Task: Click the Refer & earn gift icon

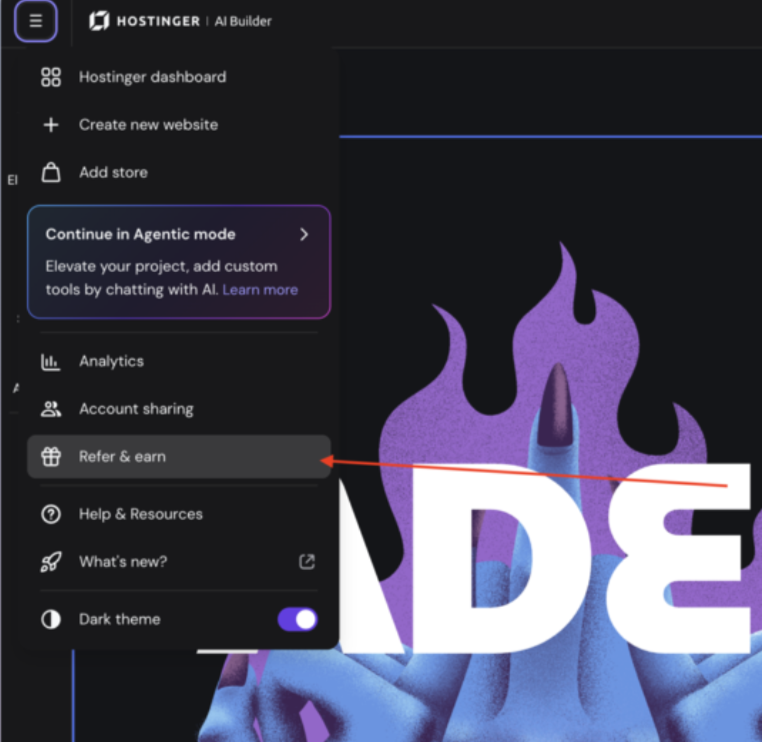Action: (51, 457)
